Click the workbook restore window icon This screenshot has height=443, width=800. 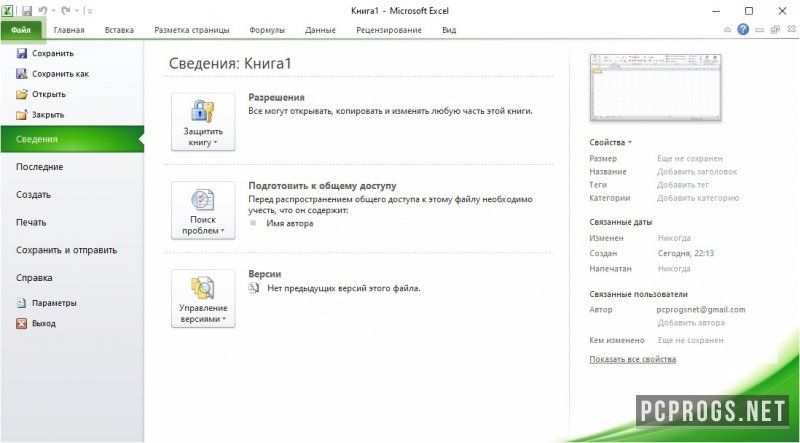click(775, 30)
